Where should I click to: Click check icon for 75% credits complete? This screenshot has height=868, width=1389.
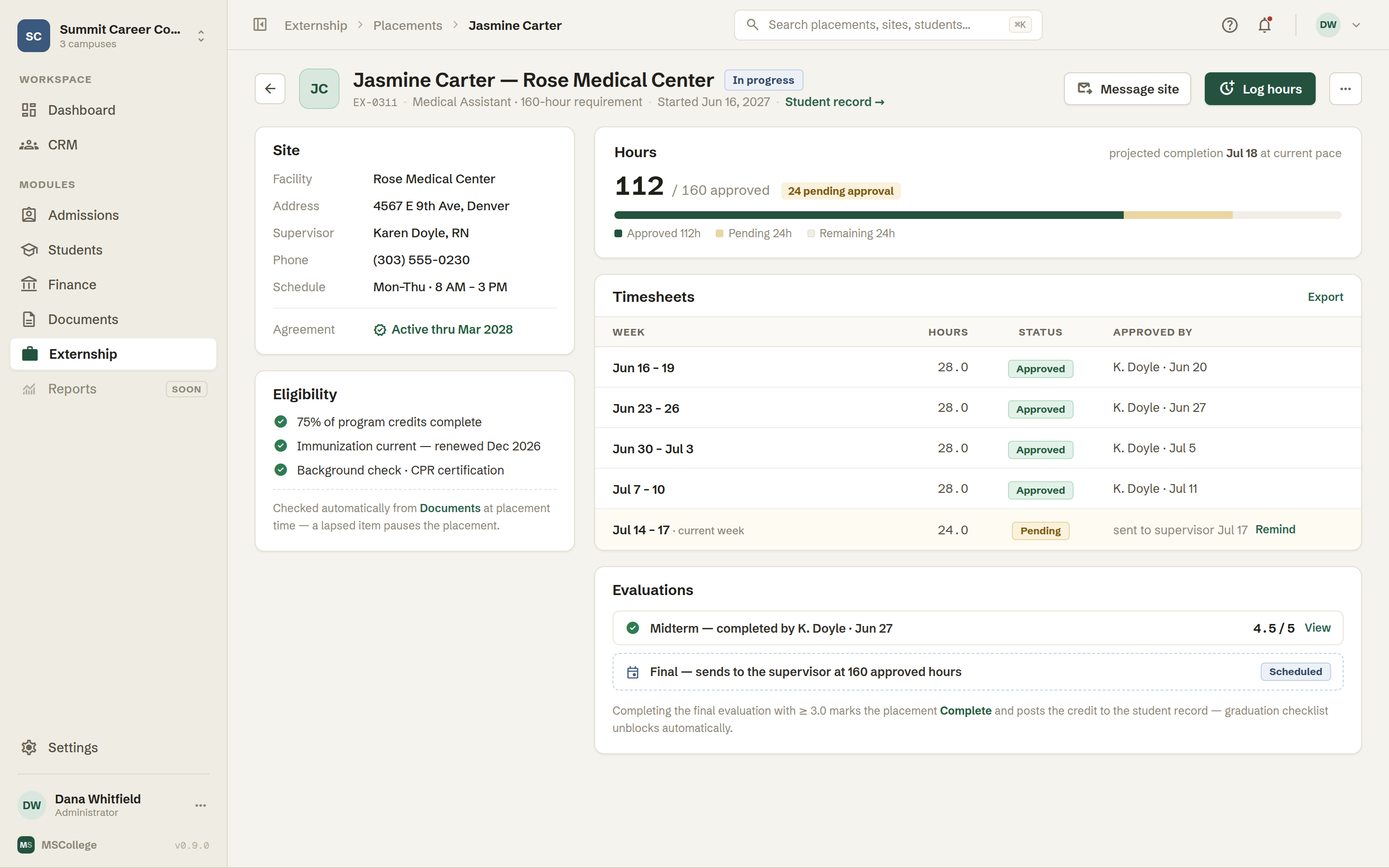[281, 421]
